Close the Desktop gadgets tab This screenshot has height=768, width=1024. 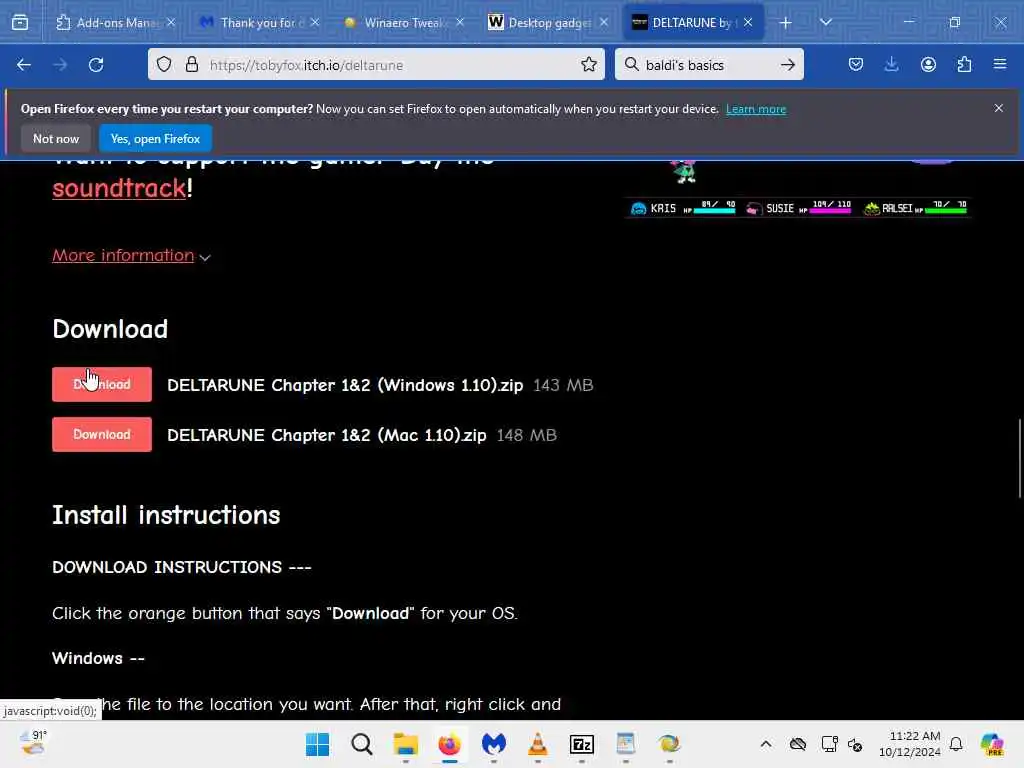click(604, 23)
